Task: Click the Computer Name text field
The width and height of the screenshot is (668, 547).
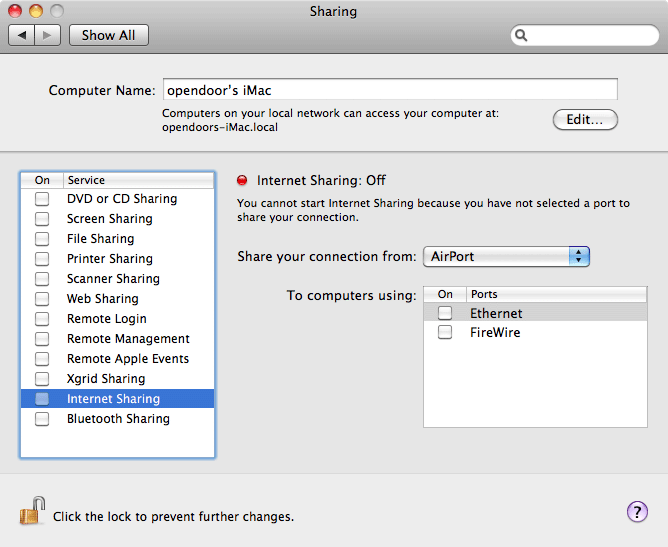Action: click(x=389, y=90)
